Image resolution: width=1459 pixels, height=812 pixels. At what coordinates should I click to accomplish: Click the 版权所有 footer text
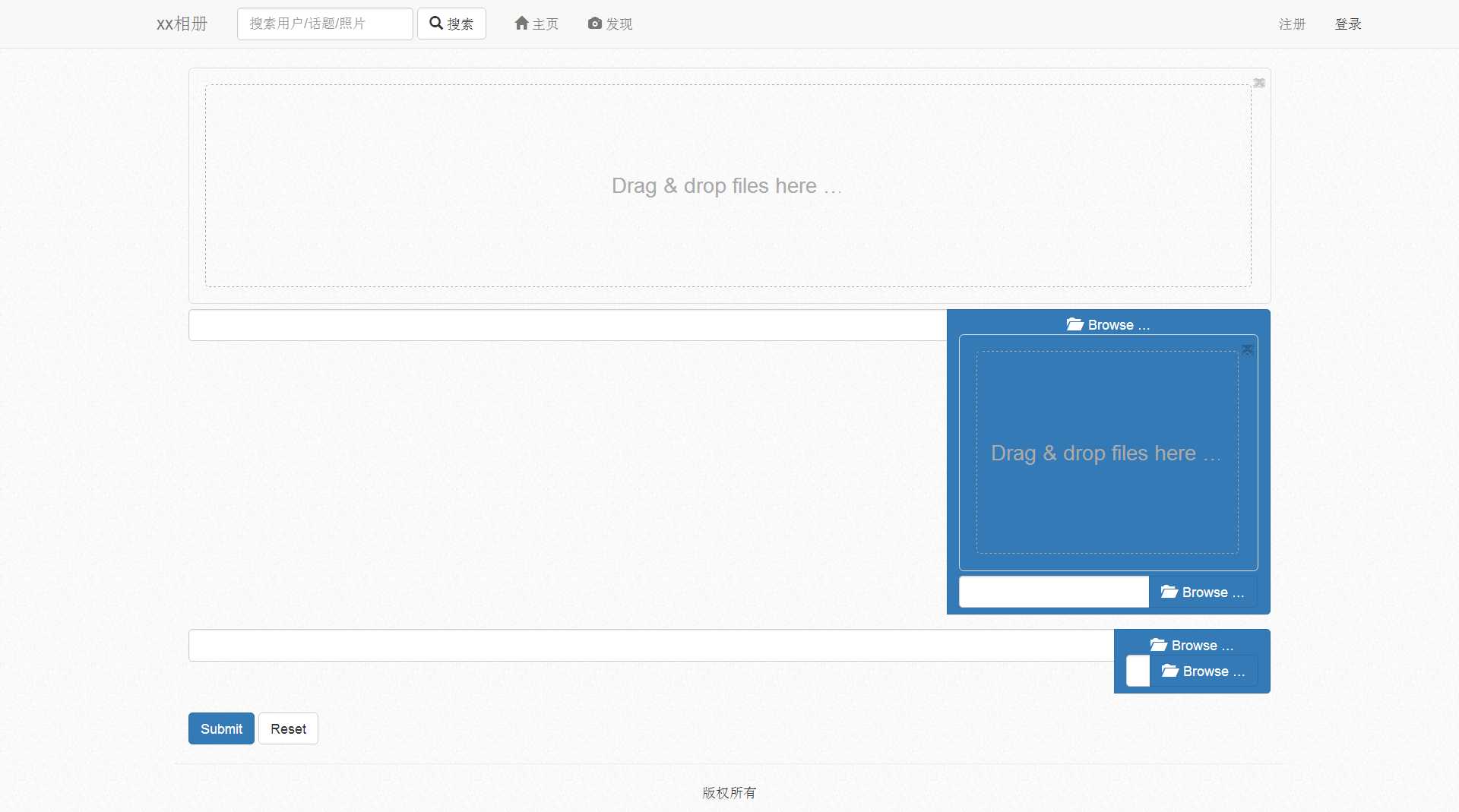point(729,792)
